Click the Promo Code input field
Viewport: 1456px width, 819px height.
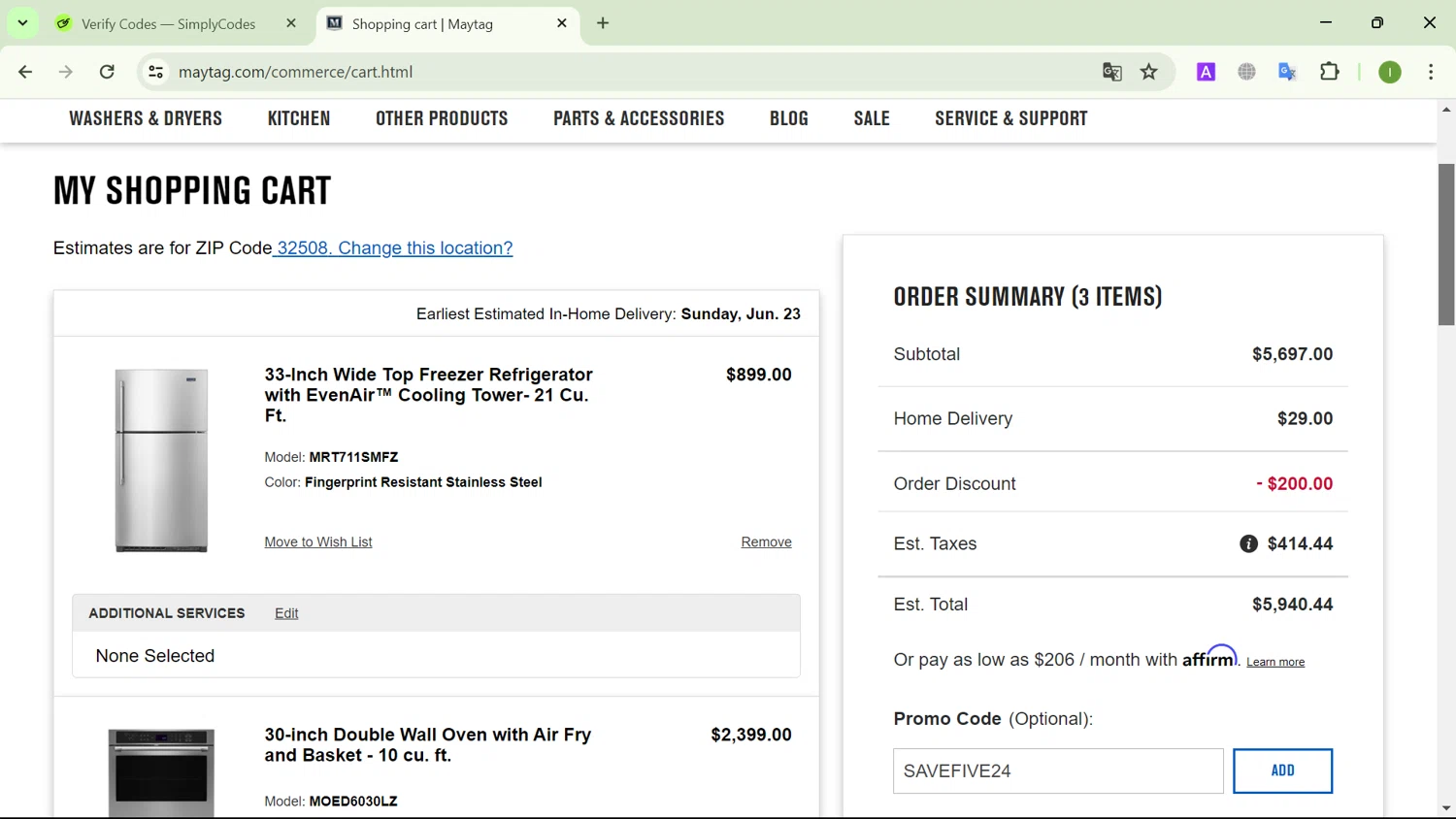[x=1058, y=771]
